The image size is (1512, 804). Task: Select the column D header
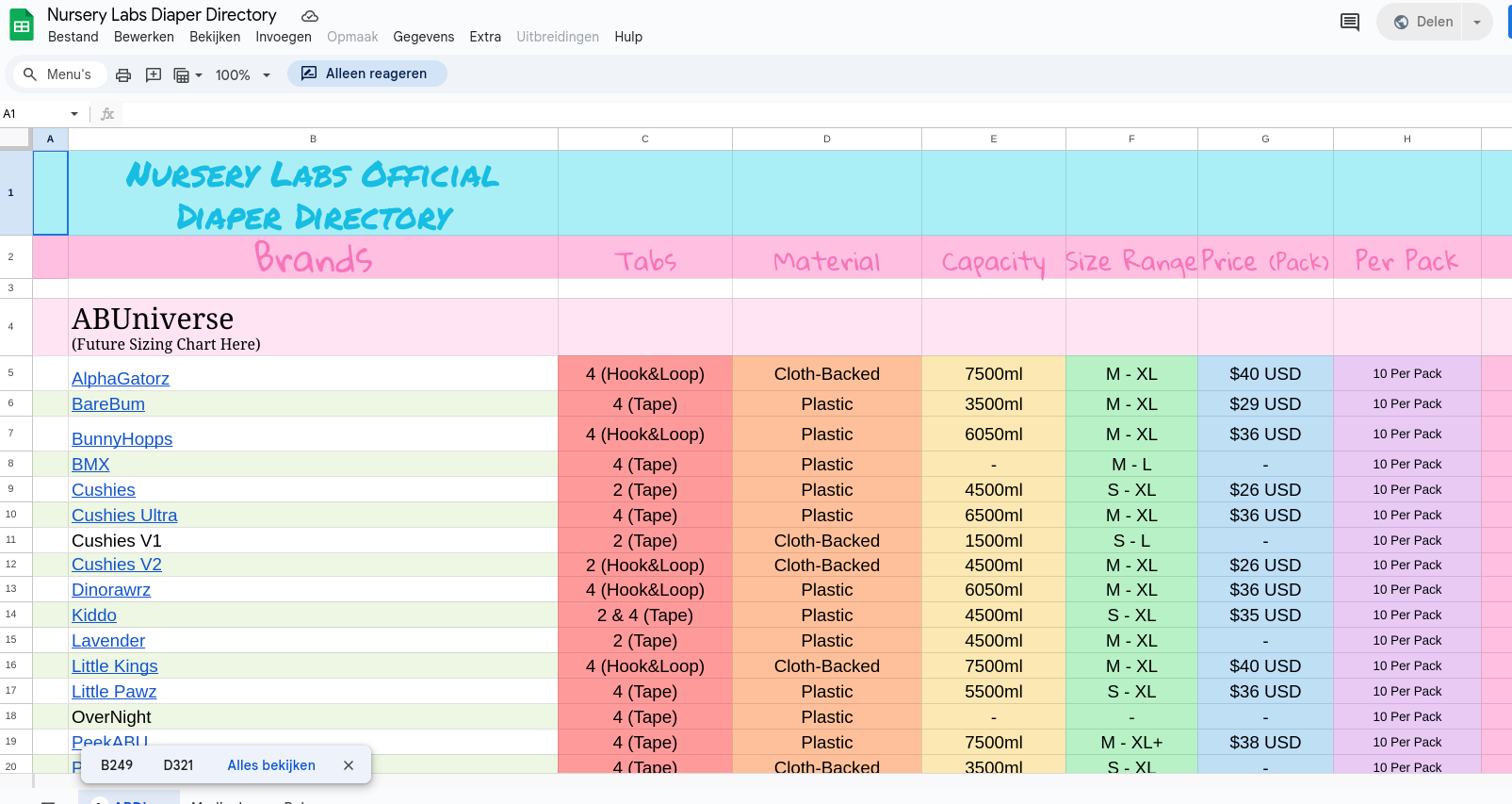(x=826, y=139)
